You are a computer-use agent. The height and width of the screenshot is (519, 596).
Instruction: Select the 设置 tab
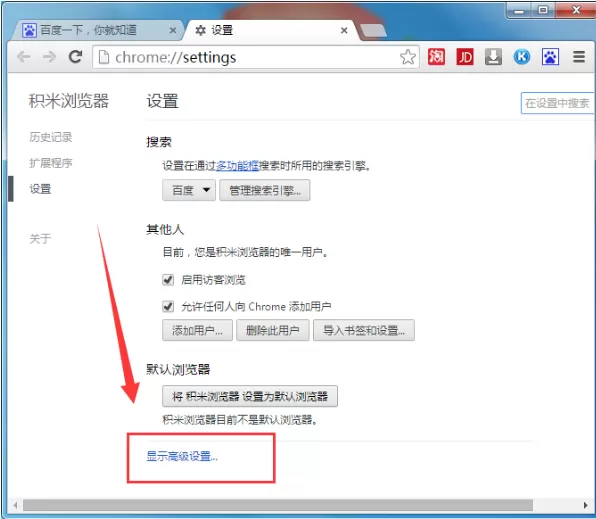(271, 30)
